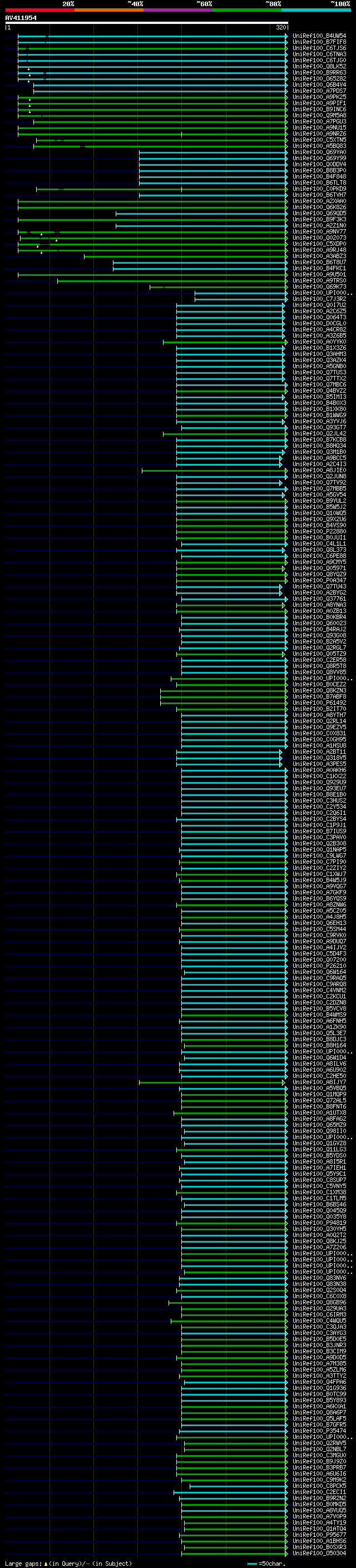Select hit label UniRef100_Q69YA0

(319, 152)
